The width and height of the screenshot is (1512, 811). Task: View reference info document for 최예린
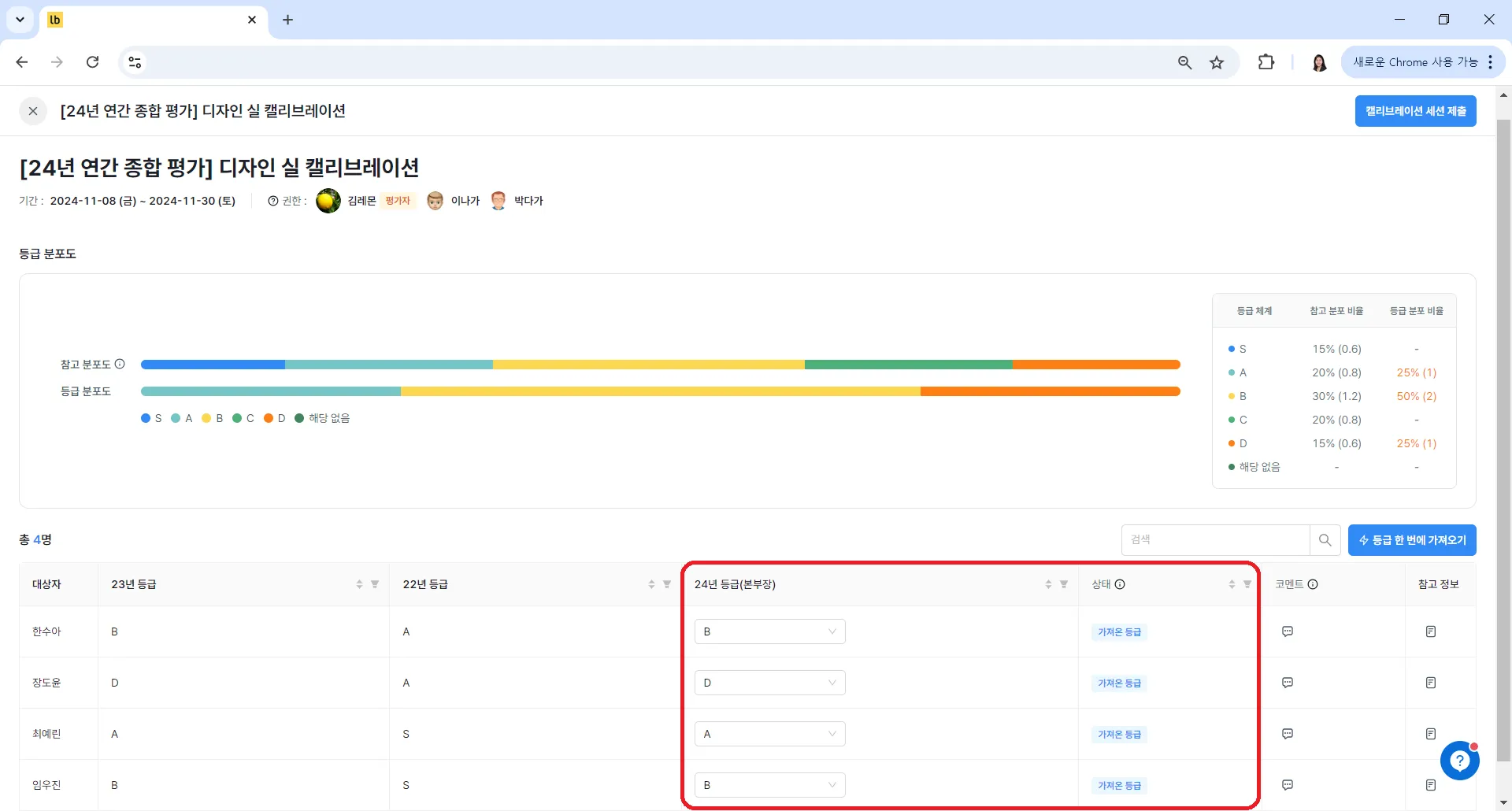click(1431, 734)
